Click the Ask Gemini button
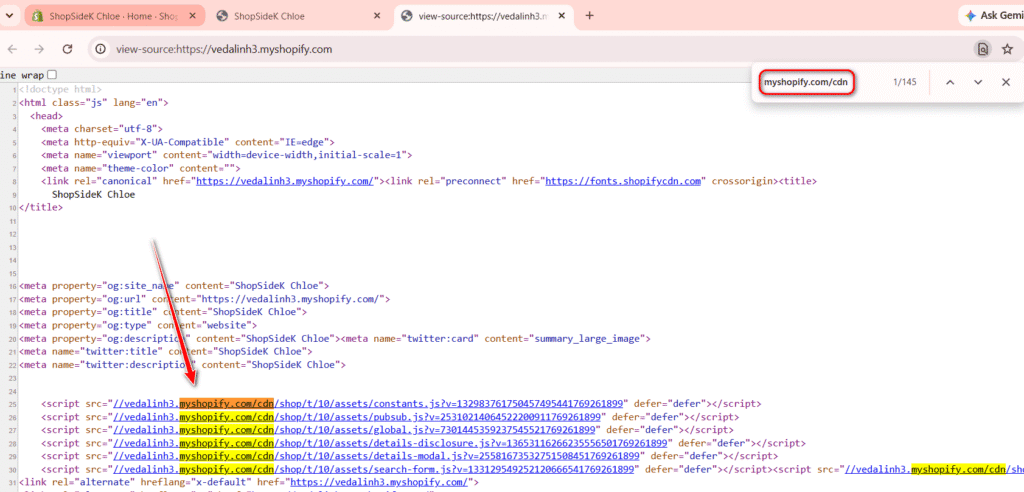Image resolution: width=1024 pixels, height=492 pixels. 991,16
